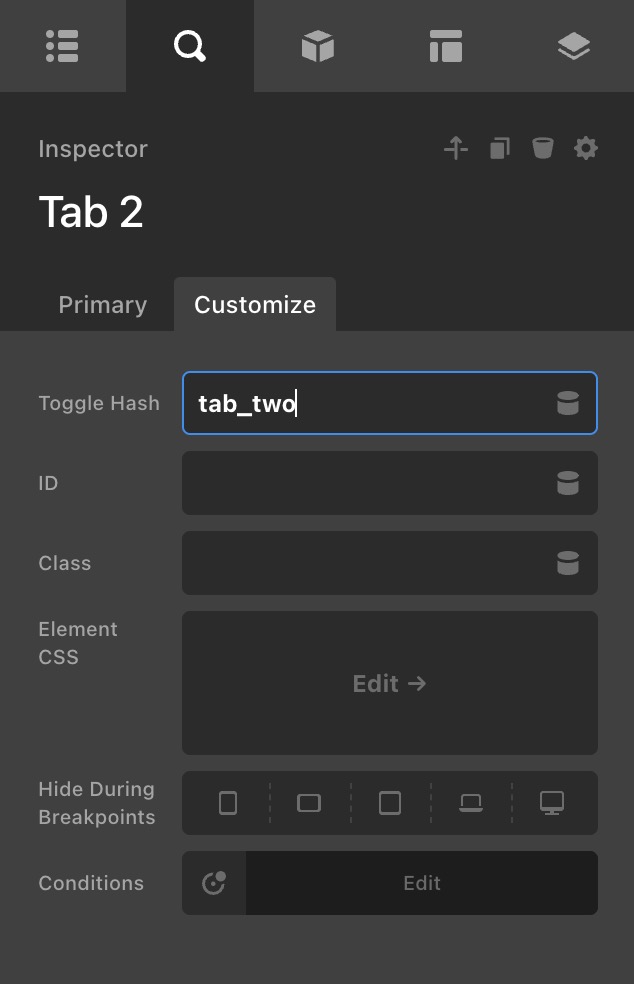Viewport: 634px width, 984px height.
Task: Duplicate the Tab 2 element
Action: (499, 149)
